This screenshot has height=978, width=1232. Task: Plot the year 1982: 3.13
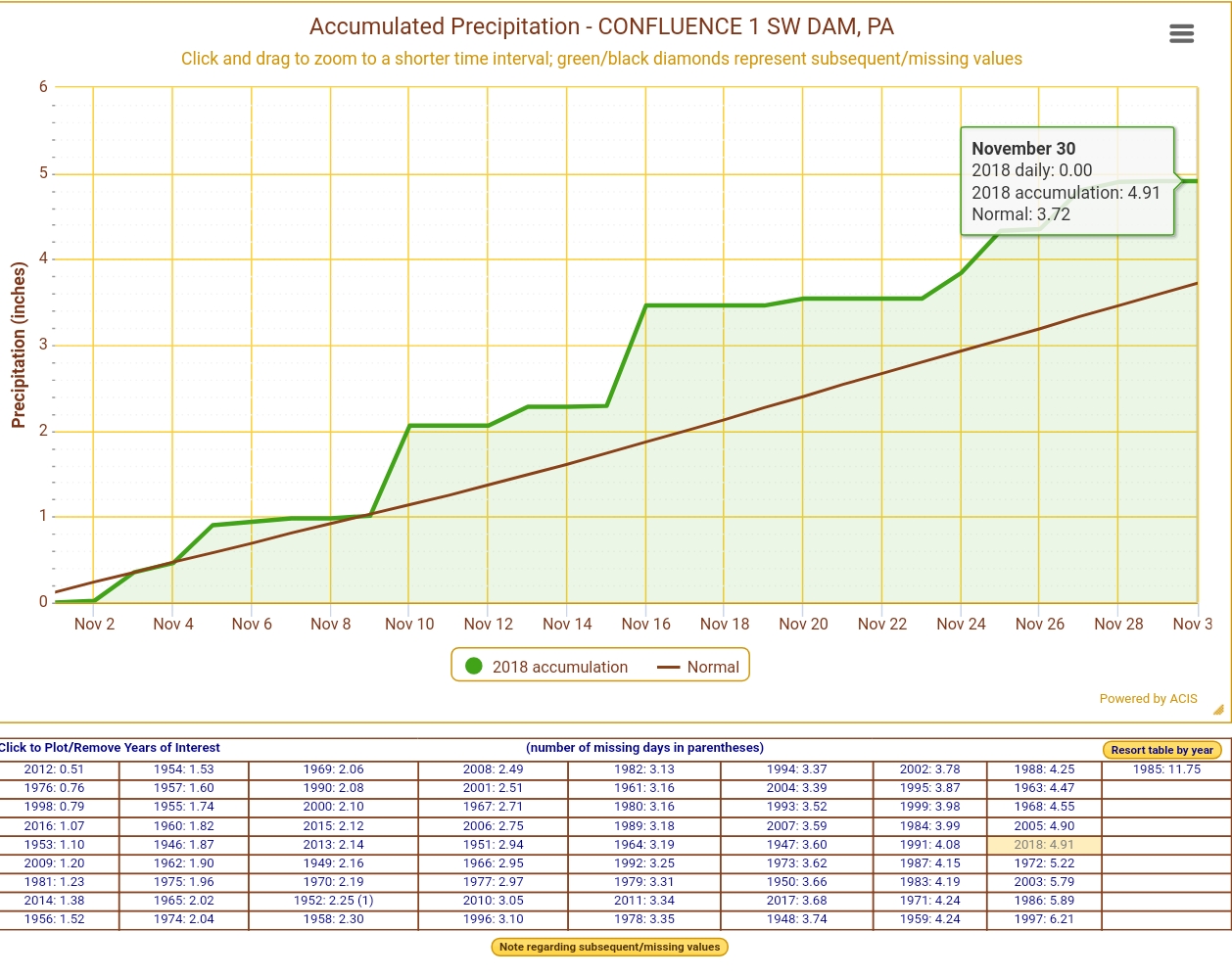[x=643, y=769]
